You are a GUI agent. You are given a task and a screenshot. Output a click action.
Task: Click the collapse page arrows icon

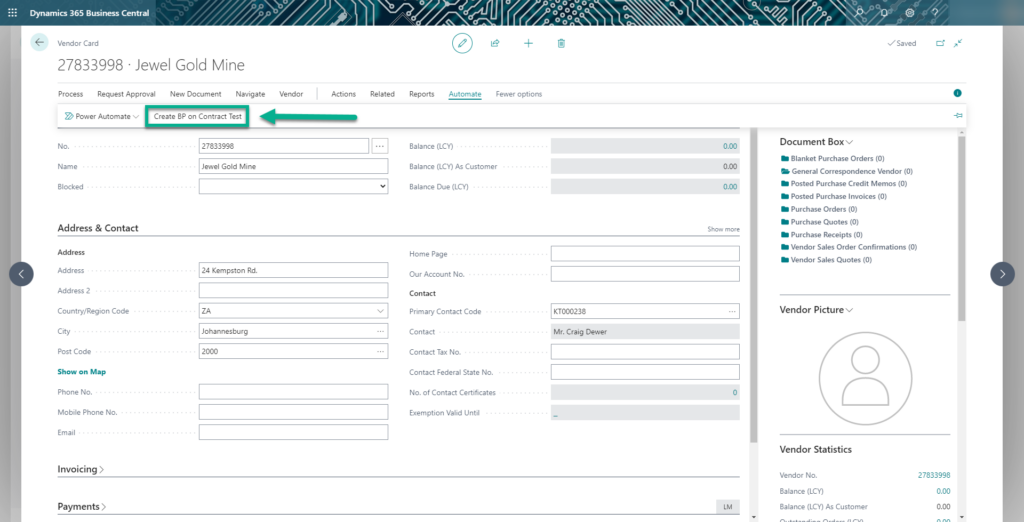click(x=958, y=43)
